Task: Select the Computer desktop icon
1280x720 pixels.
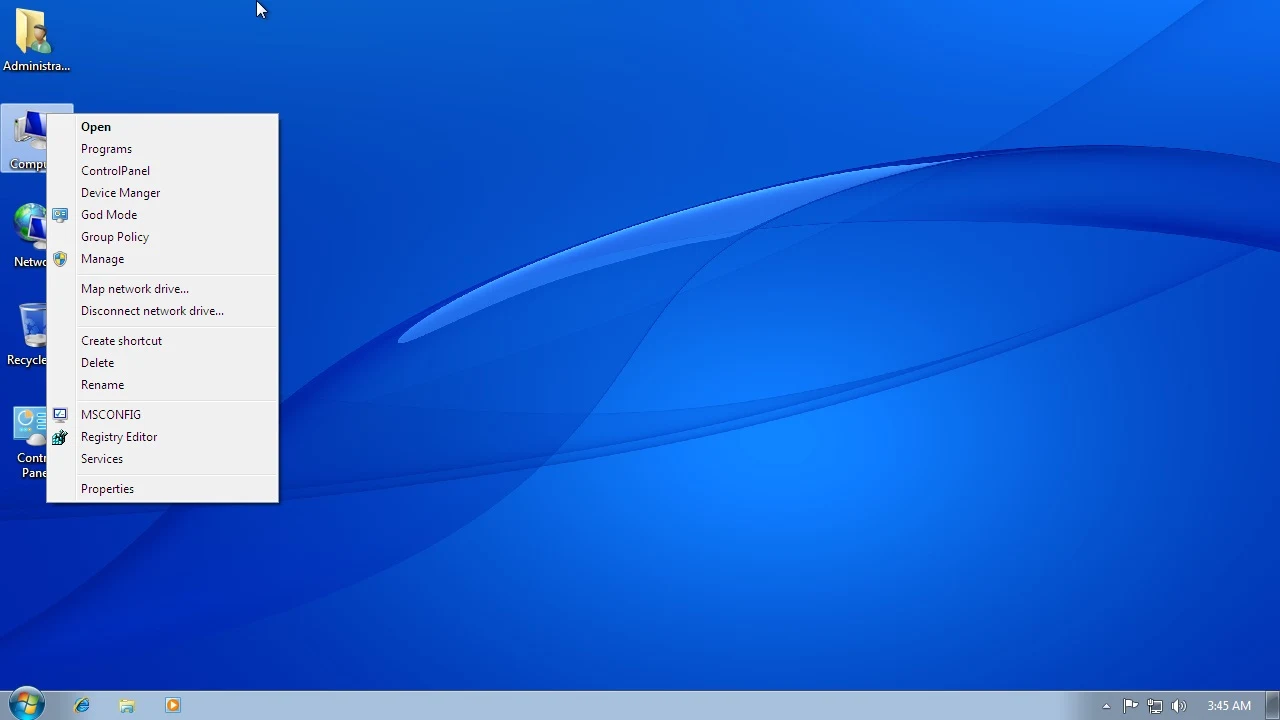Action: [24, 138]
